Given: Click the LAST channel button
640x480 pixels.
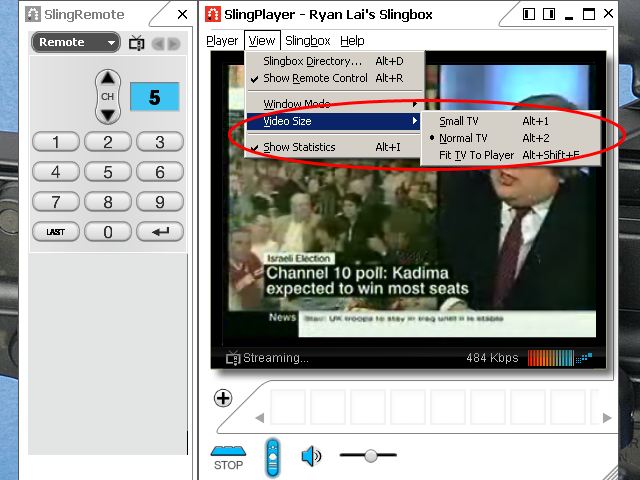Looking at the screenshot, I should [56, 232].
